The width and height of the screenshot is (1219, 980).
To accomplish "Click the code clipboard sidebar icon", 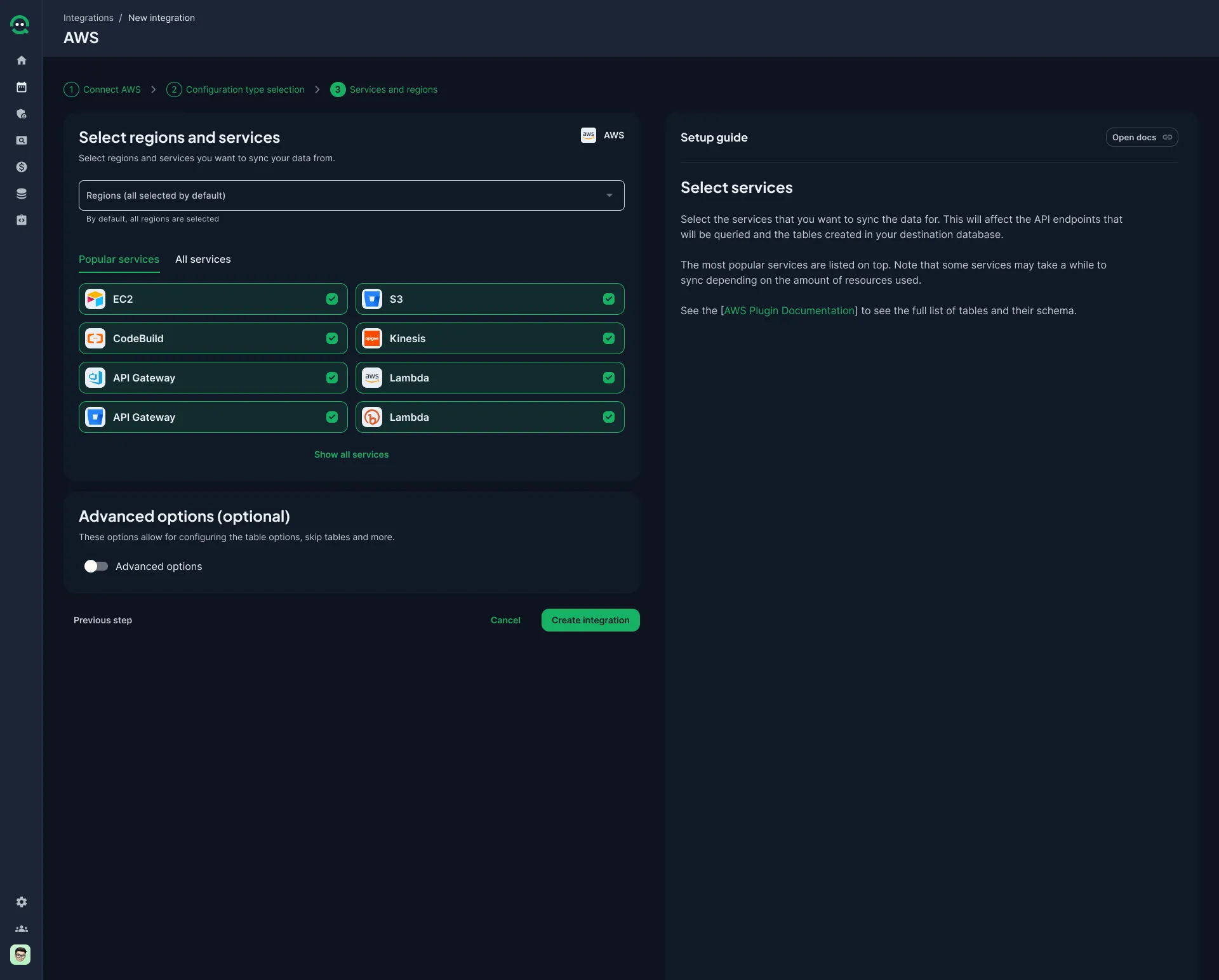I will (x=22, y=220).
